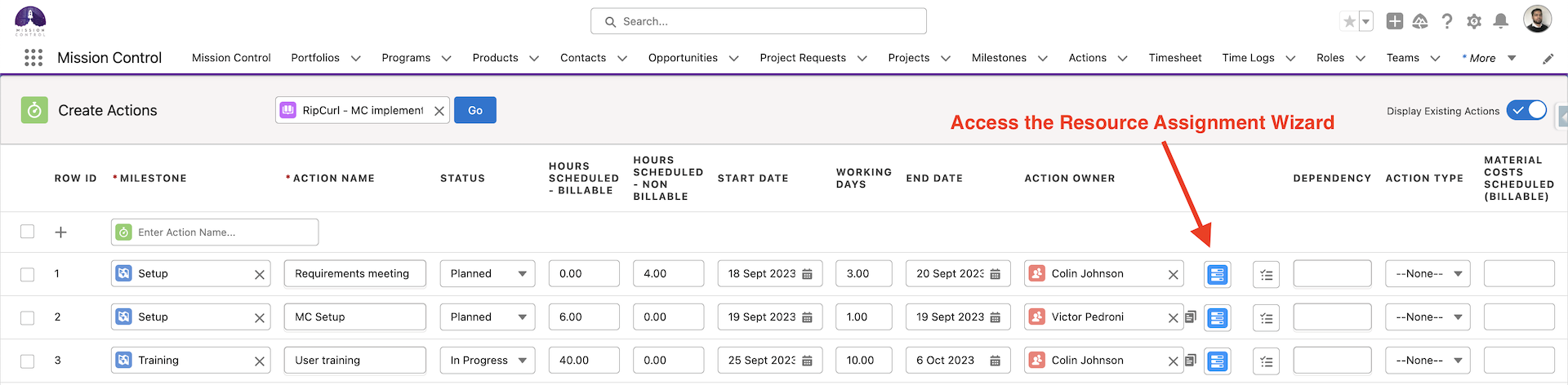The image size is (1568, 385).
Task: Open the Setup gear icon
Action: point(1474,21)
